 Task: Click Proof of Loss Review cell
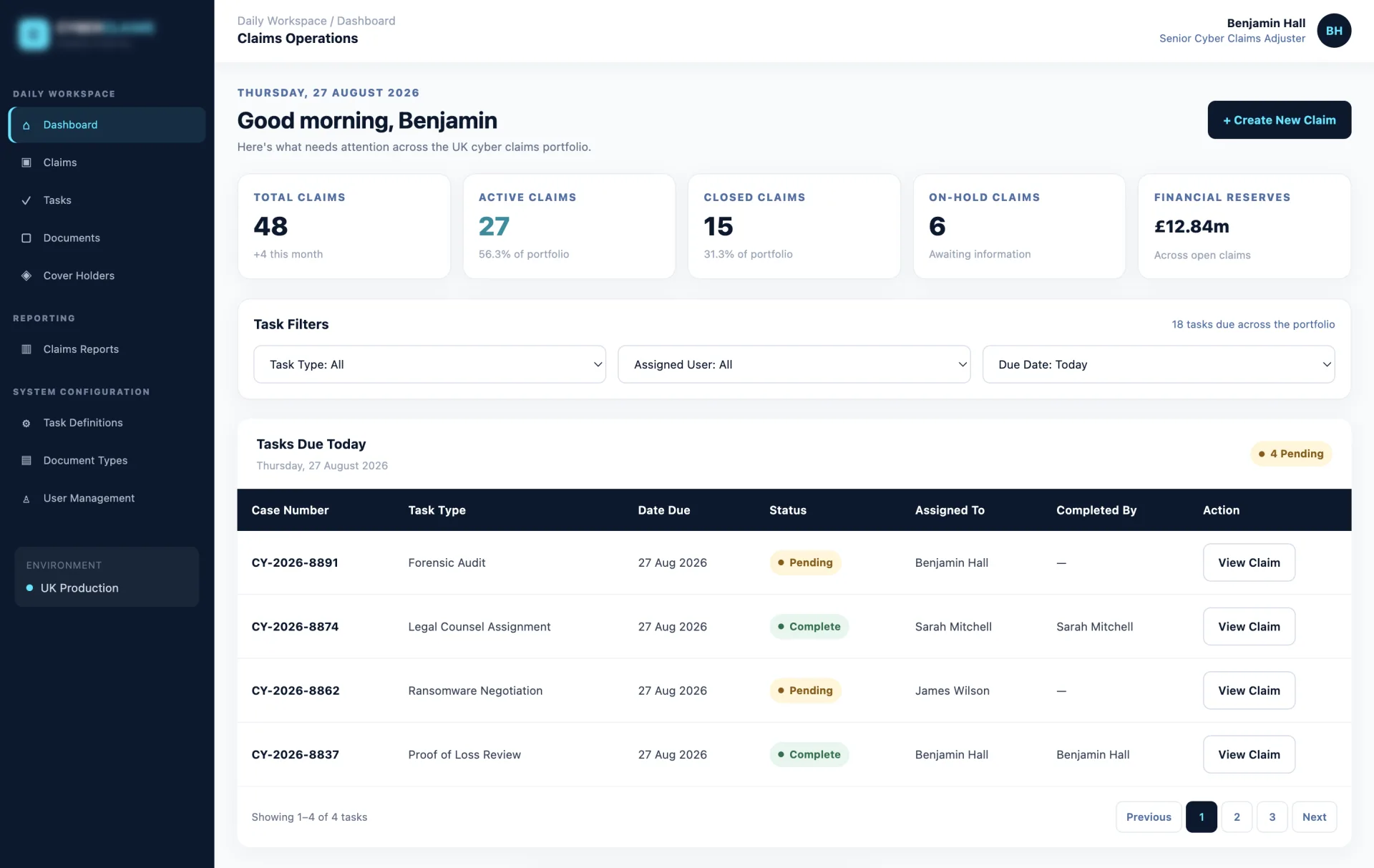[464, 754]
